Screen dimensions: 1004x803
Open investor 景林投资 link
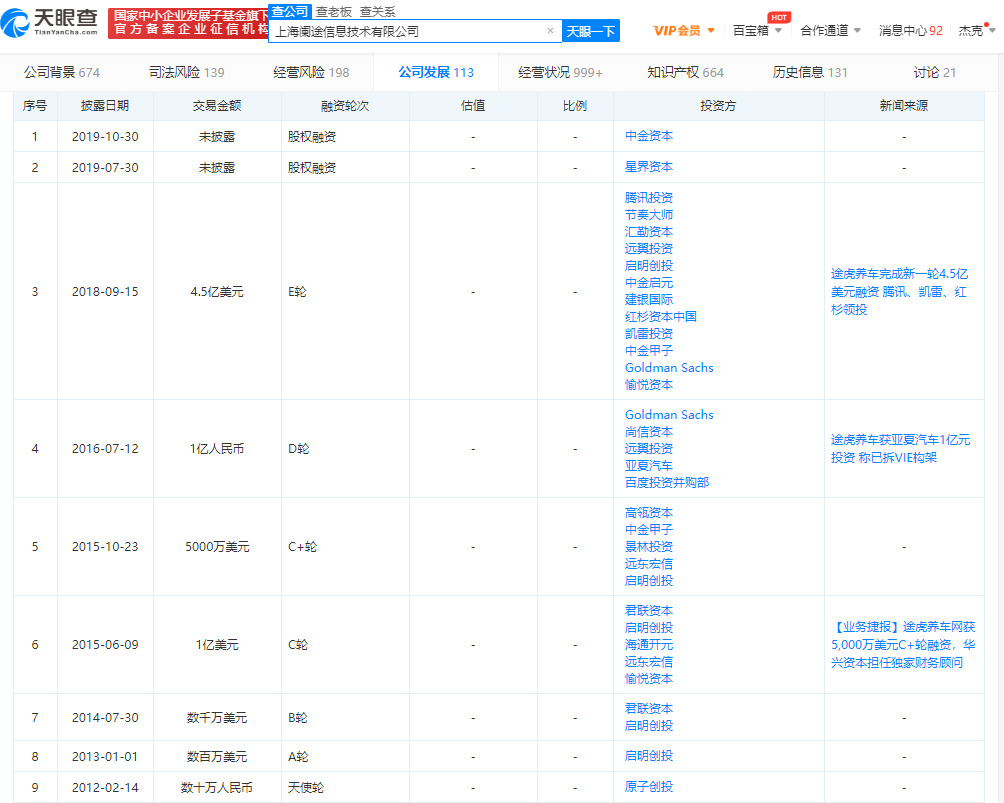[x=649, y=546]
